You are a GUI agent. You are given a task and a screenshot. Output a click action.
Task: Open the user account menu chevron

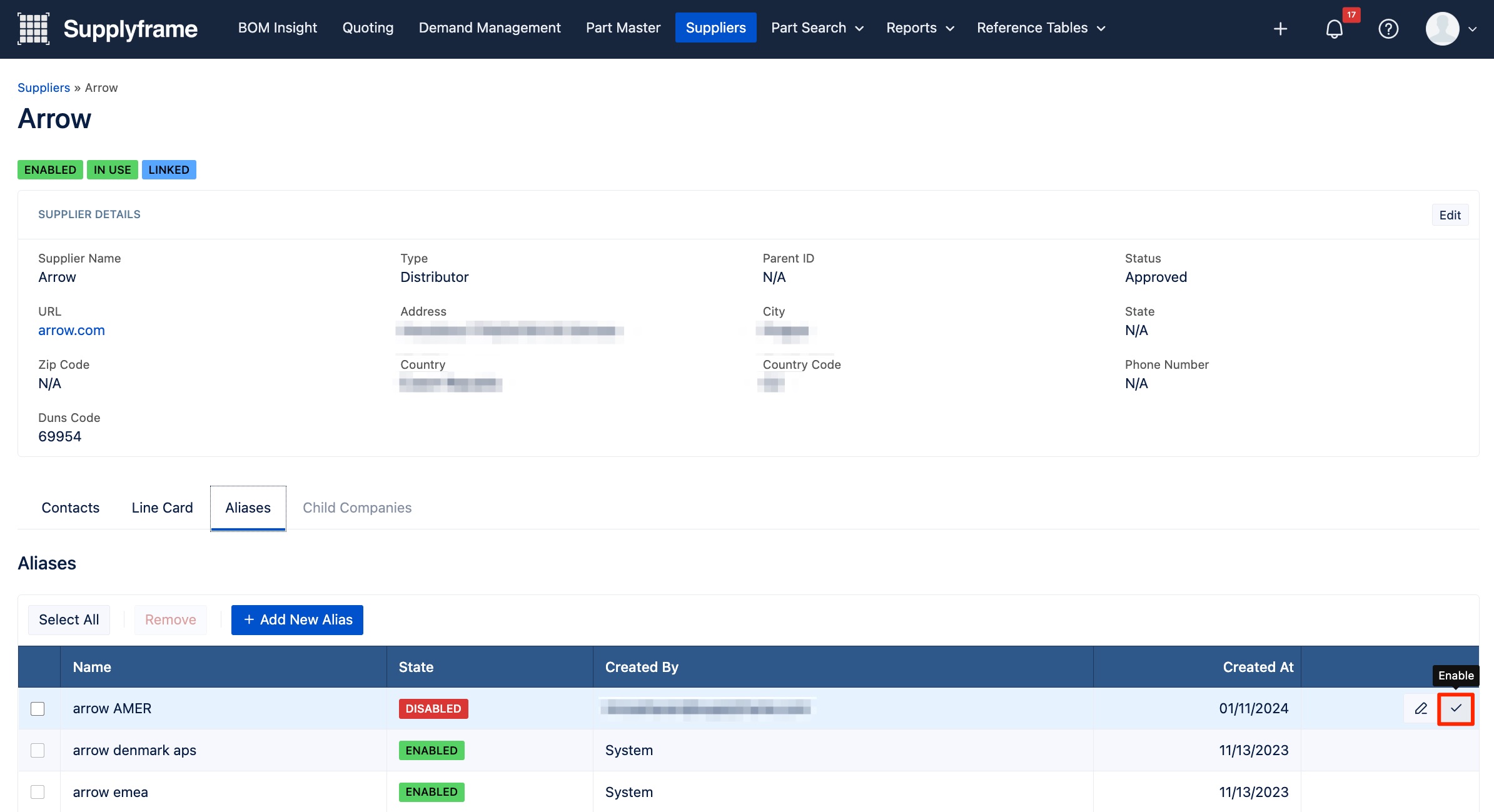click(1473, 29)
